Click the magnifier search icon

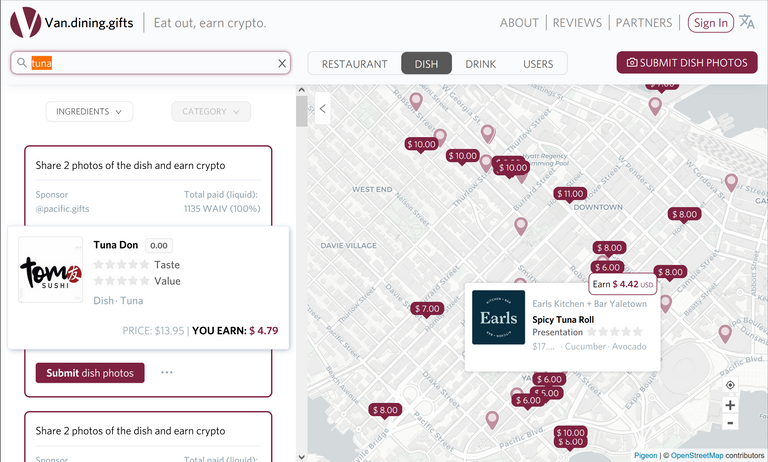[22, 63]
